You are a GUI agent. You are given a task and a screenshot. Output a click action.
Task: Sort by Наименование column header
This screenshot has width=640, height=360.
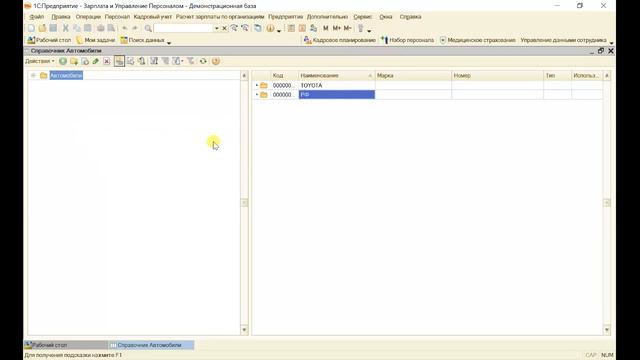[x=337, y=76]
